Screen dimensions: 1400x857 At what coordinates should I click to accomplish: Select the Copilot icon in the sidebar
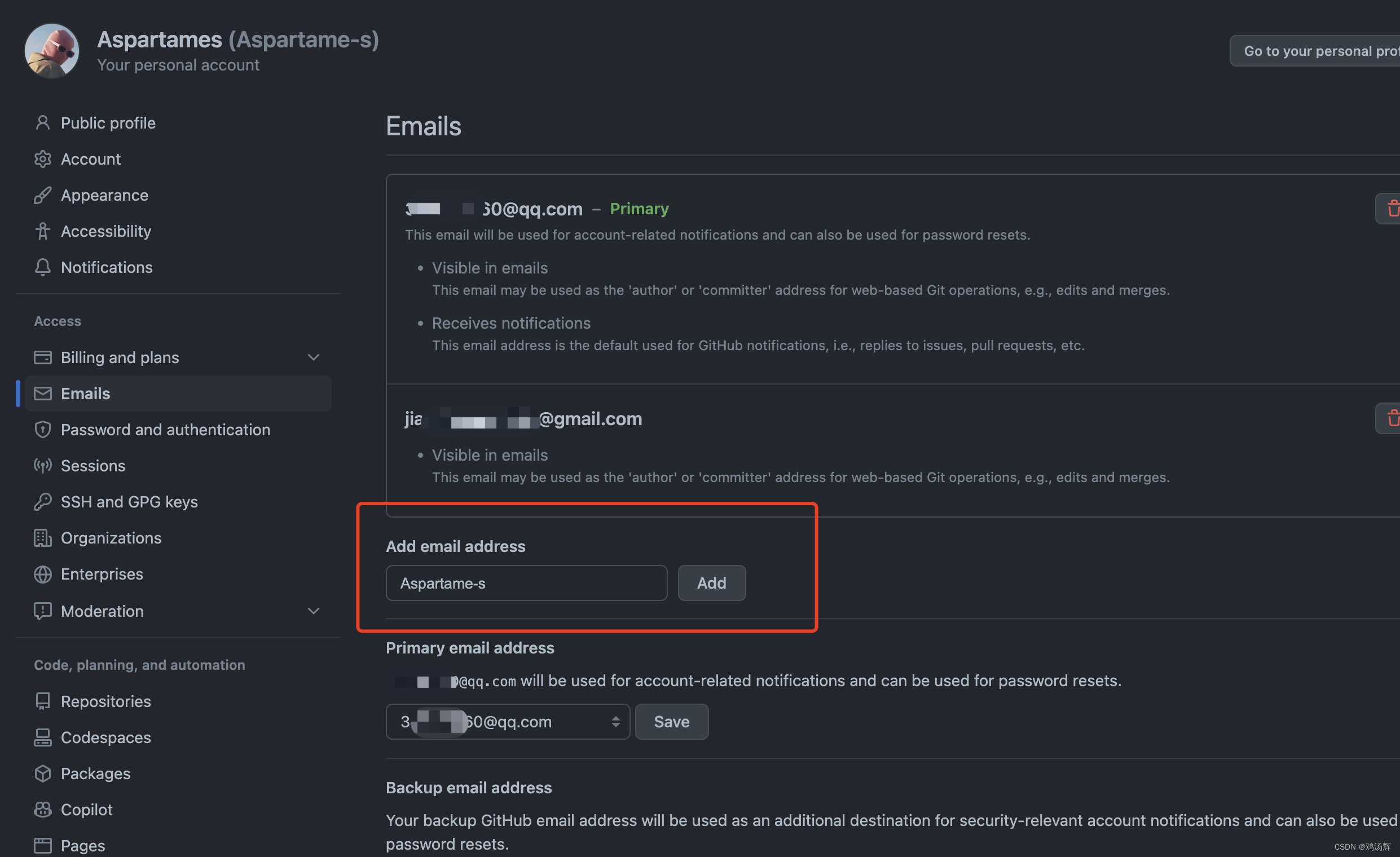click(x=43, y=809)
